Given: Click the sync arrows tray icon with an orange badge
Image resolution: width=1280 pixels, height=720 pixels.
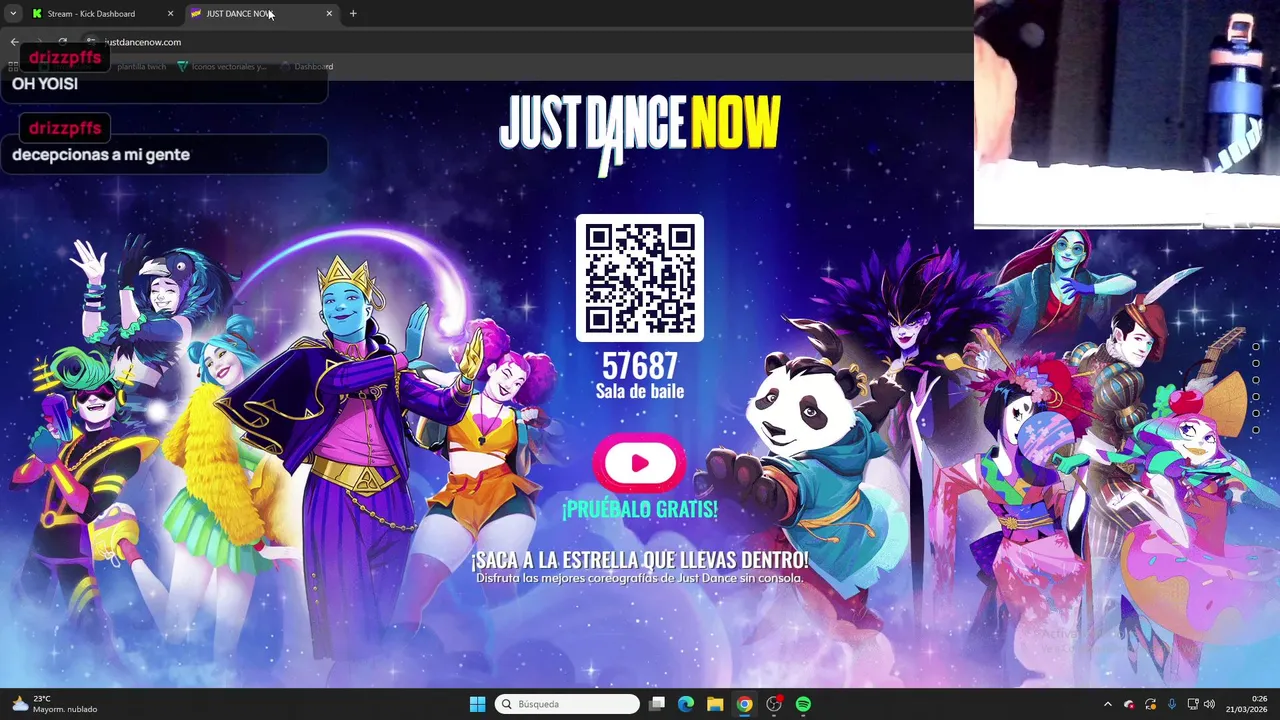Looking at the screenshot, I should coord(1151,704).
